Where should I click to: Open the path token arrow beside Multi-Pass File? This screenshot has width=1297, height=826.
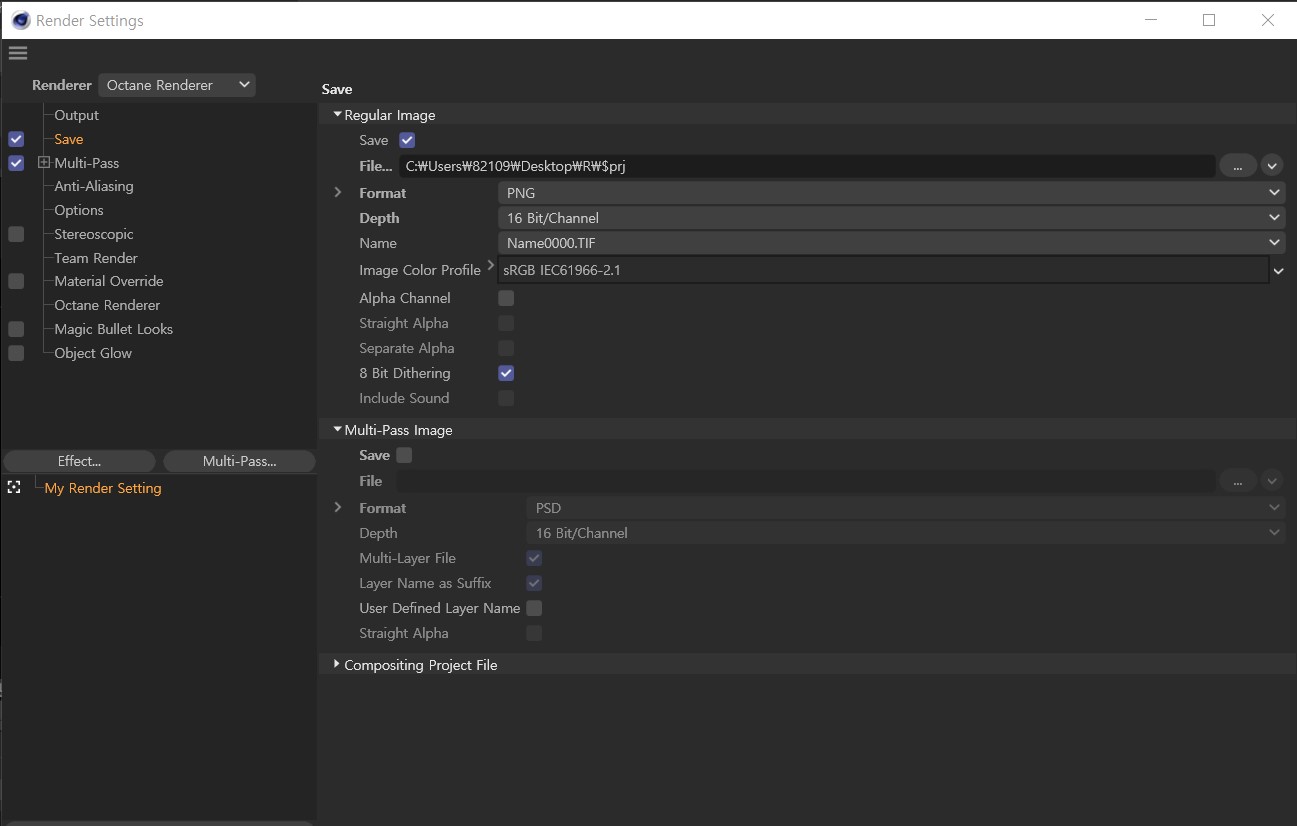(x=1272, y=481)
